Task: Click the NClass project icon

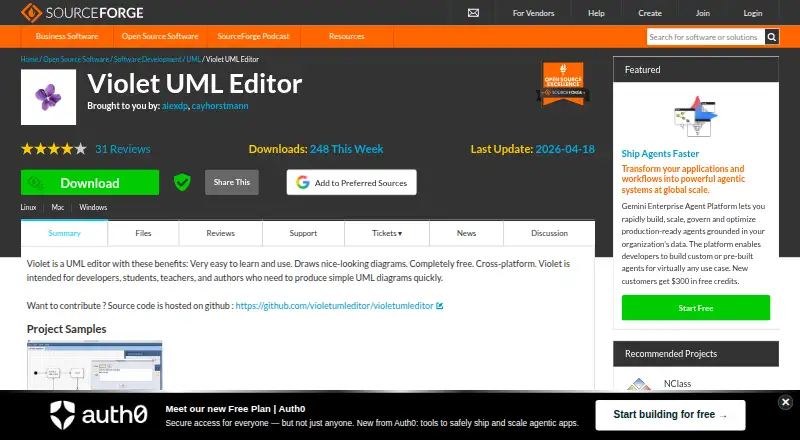Action: 639,383
